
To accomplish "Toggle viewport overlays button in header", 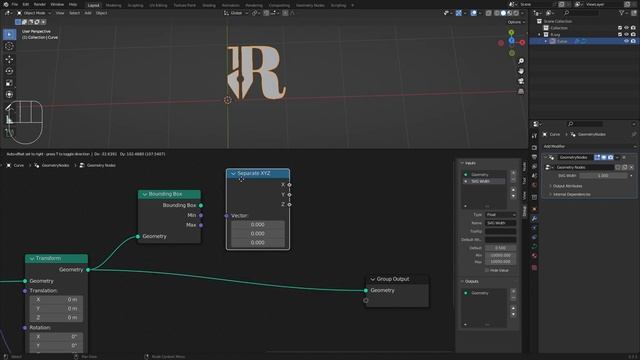I will 473,13.
